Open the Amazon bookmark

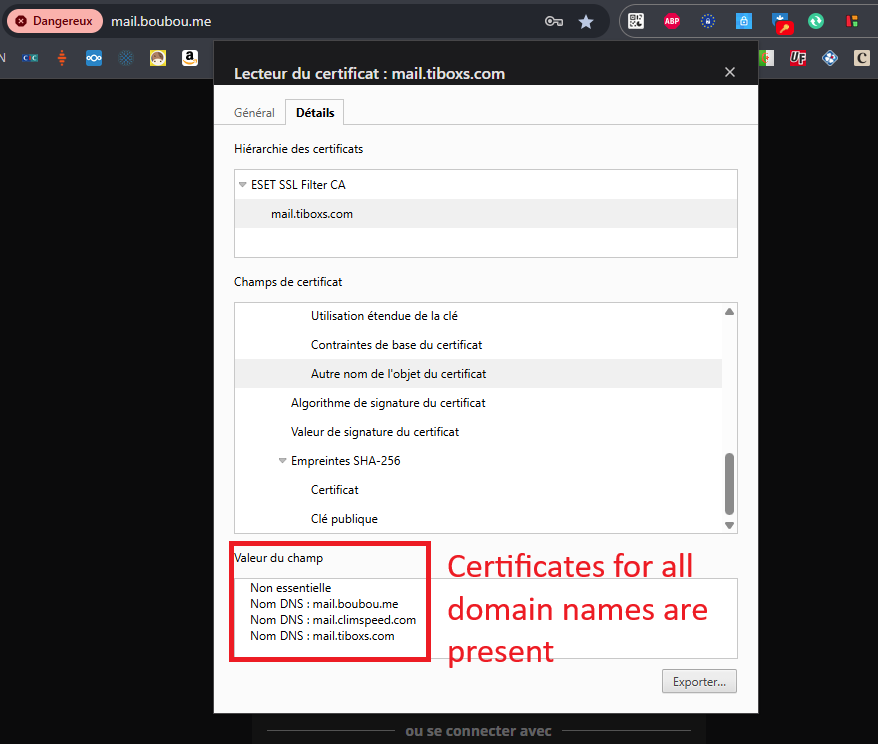pyautogui.click(x=190, y=58)
